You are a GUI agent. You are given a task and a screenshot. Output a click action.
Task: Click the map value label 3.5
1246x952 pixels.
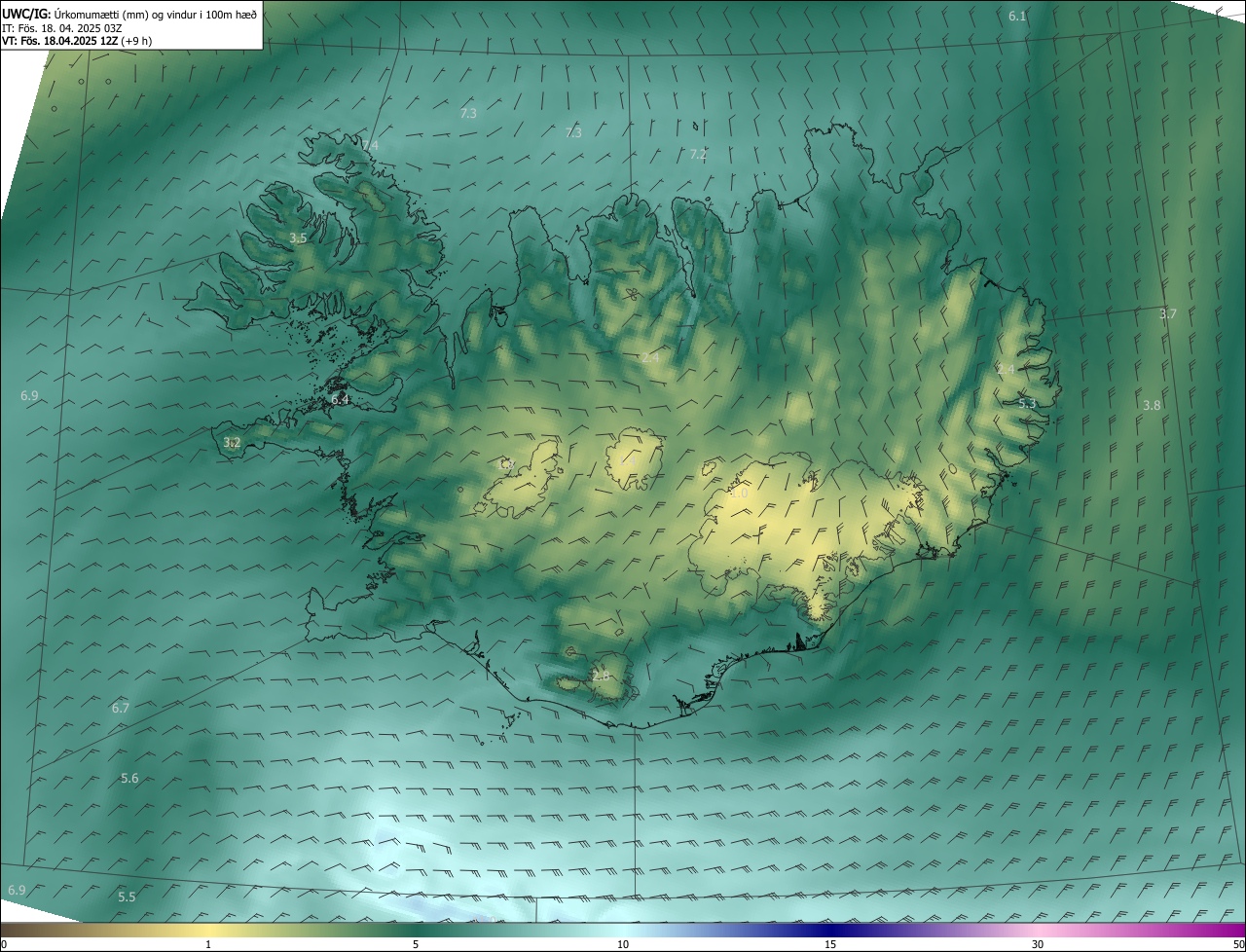pos(298,238)
